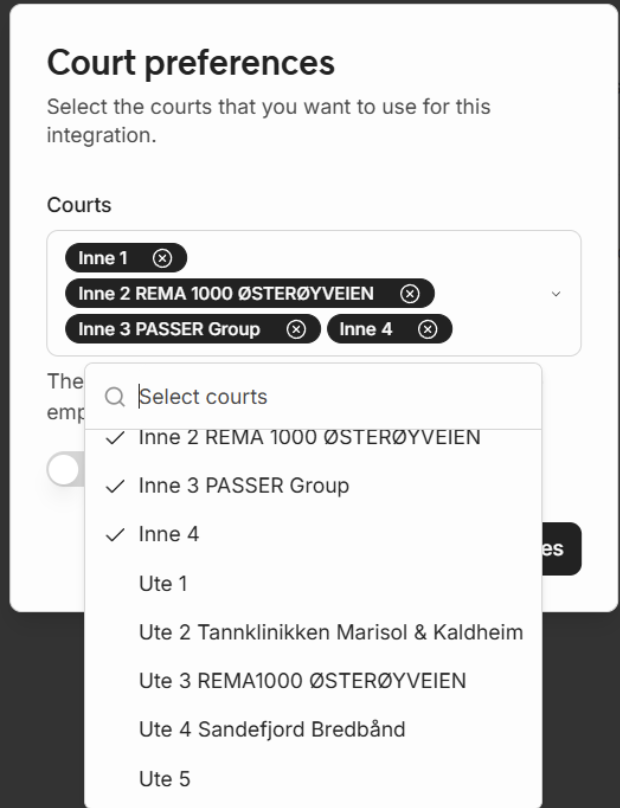
Task: Remove the Inne 1 court tag
Action: coord(162,258)
